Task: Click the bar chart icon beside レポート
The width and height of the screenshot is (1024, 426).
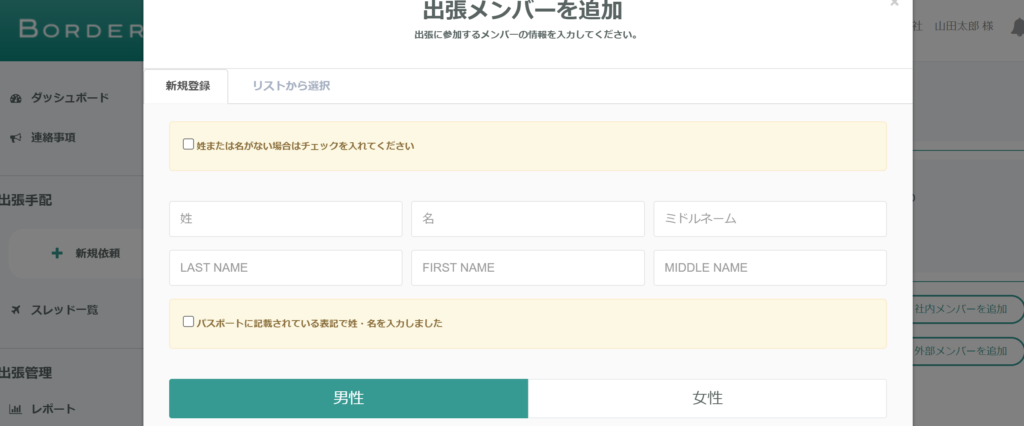Action: click(x=16, y=410)
